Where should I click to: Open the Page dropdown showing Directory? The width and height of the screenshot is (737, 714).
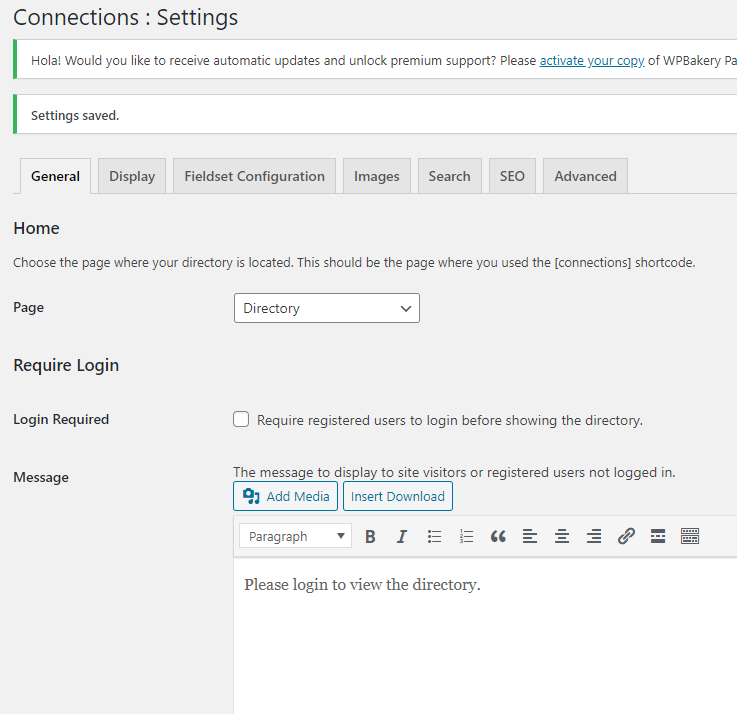coord(327,308)
